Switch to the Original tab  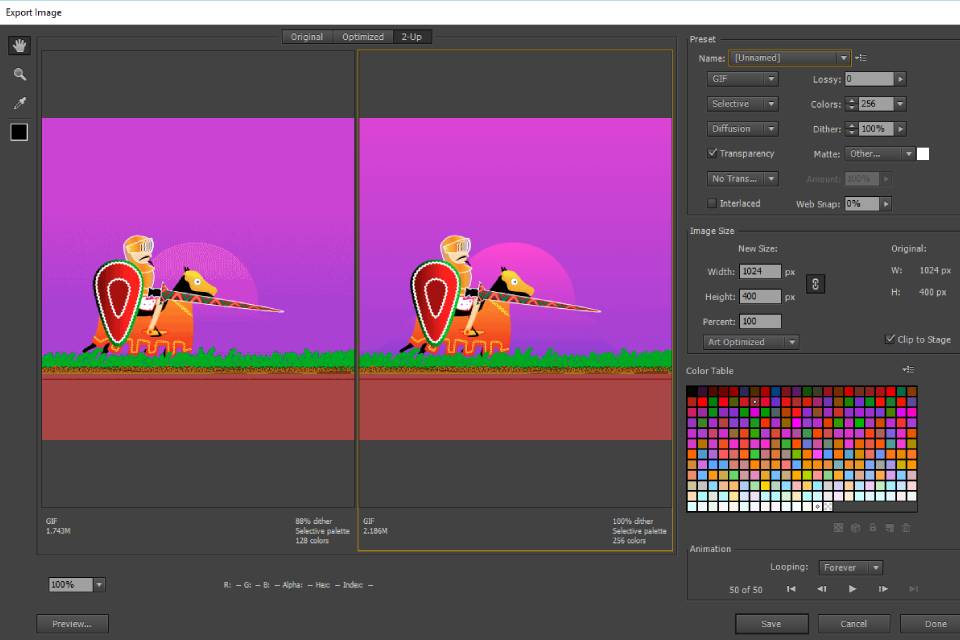click(307, 36)
